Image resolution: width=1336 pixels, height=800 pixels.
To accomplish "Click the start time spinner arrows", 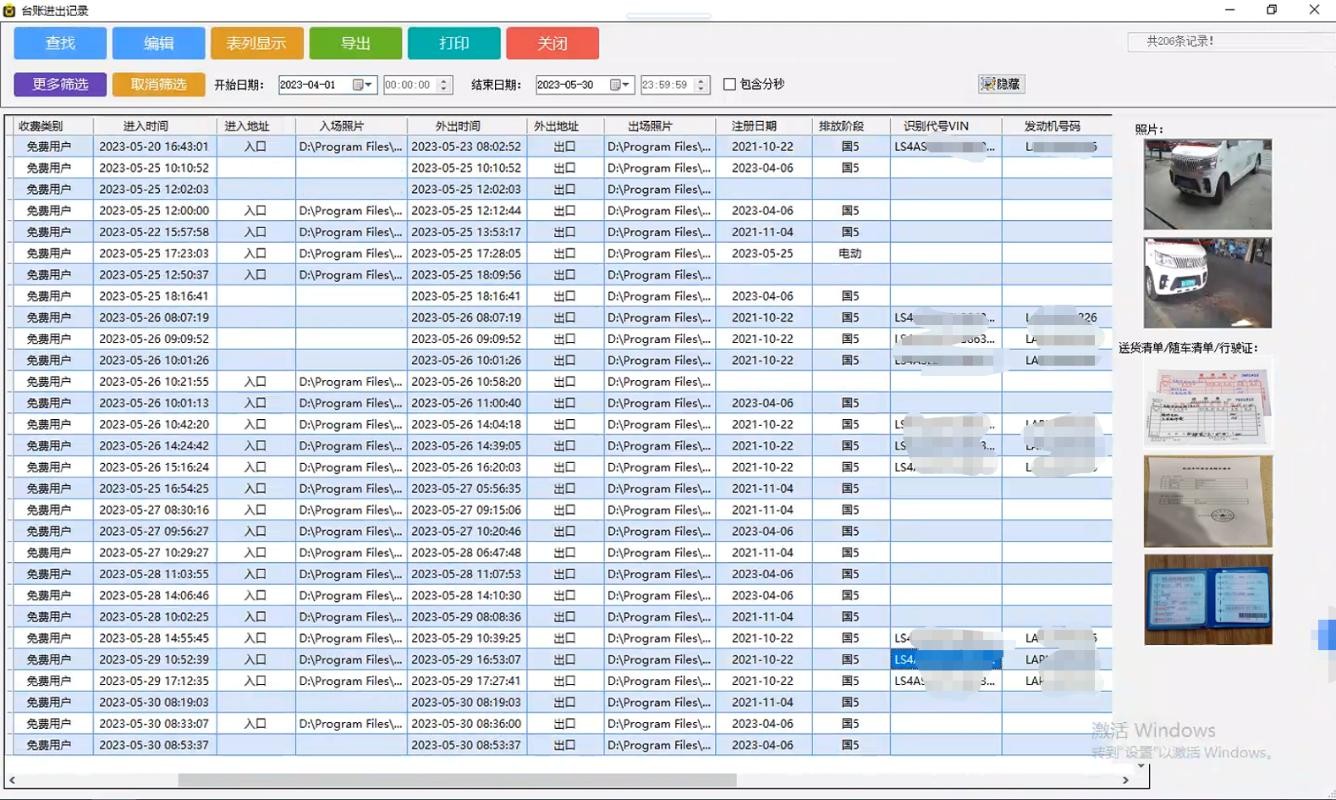I will tap(445, 86).
